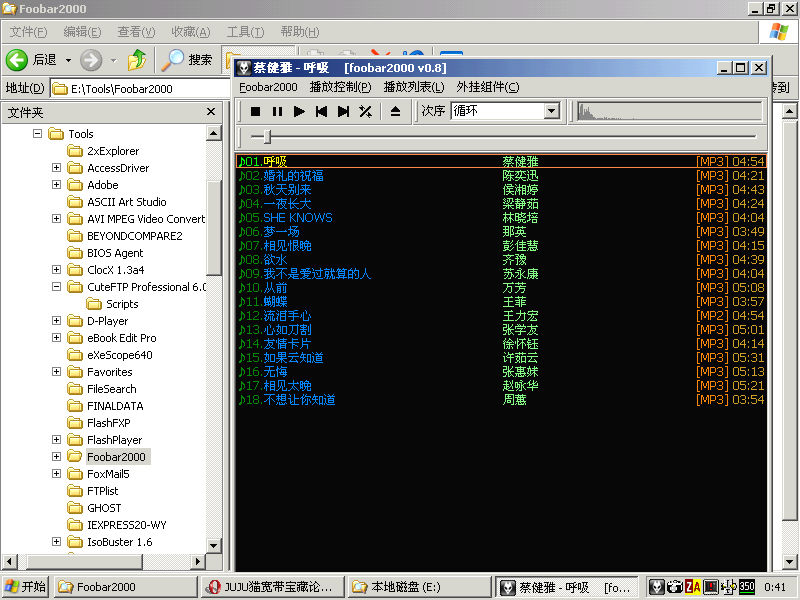Open the playback order dropdown
This screenshot has width=800, height=600.
point(551,111)
